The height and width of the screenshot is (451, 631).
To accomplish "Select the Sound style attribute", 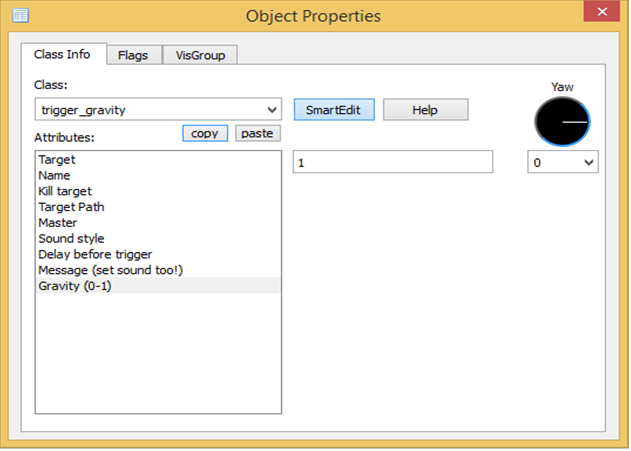I will coord(71,239).
